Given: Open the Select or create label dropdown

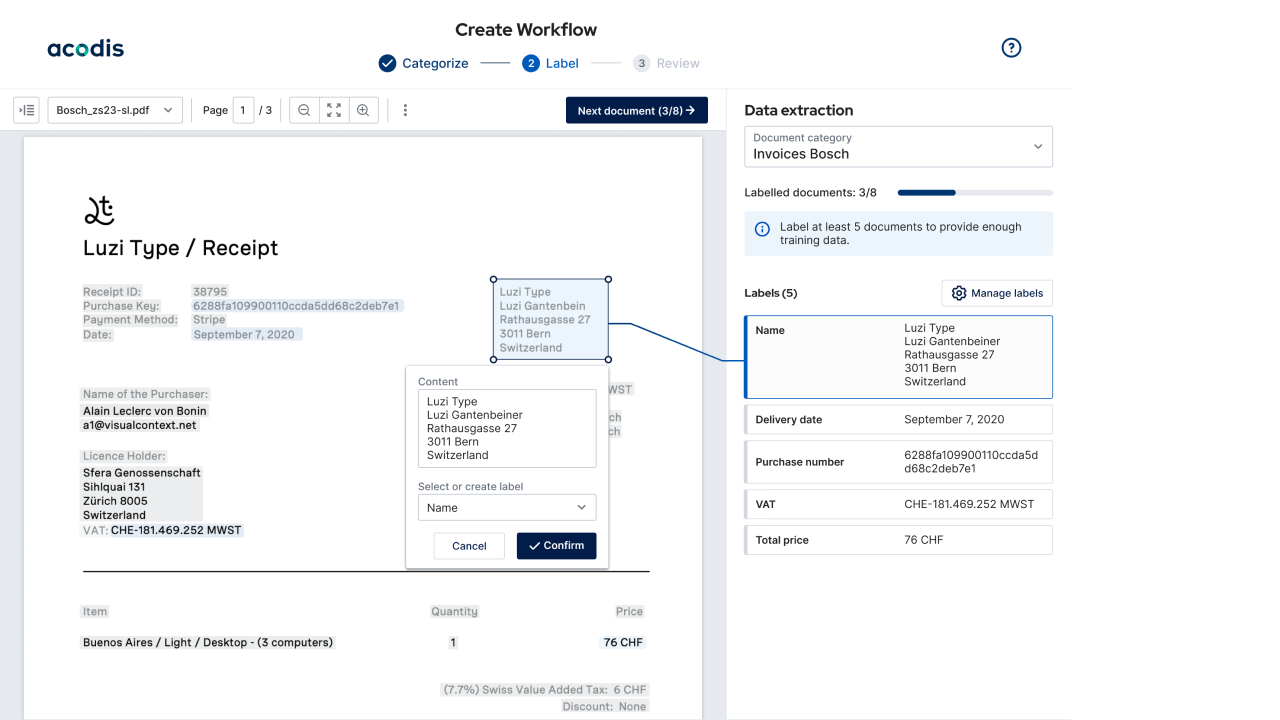Looking at the screenshot, I should click(507, 507).
